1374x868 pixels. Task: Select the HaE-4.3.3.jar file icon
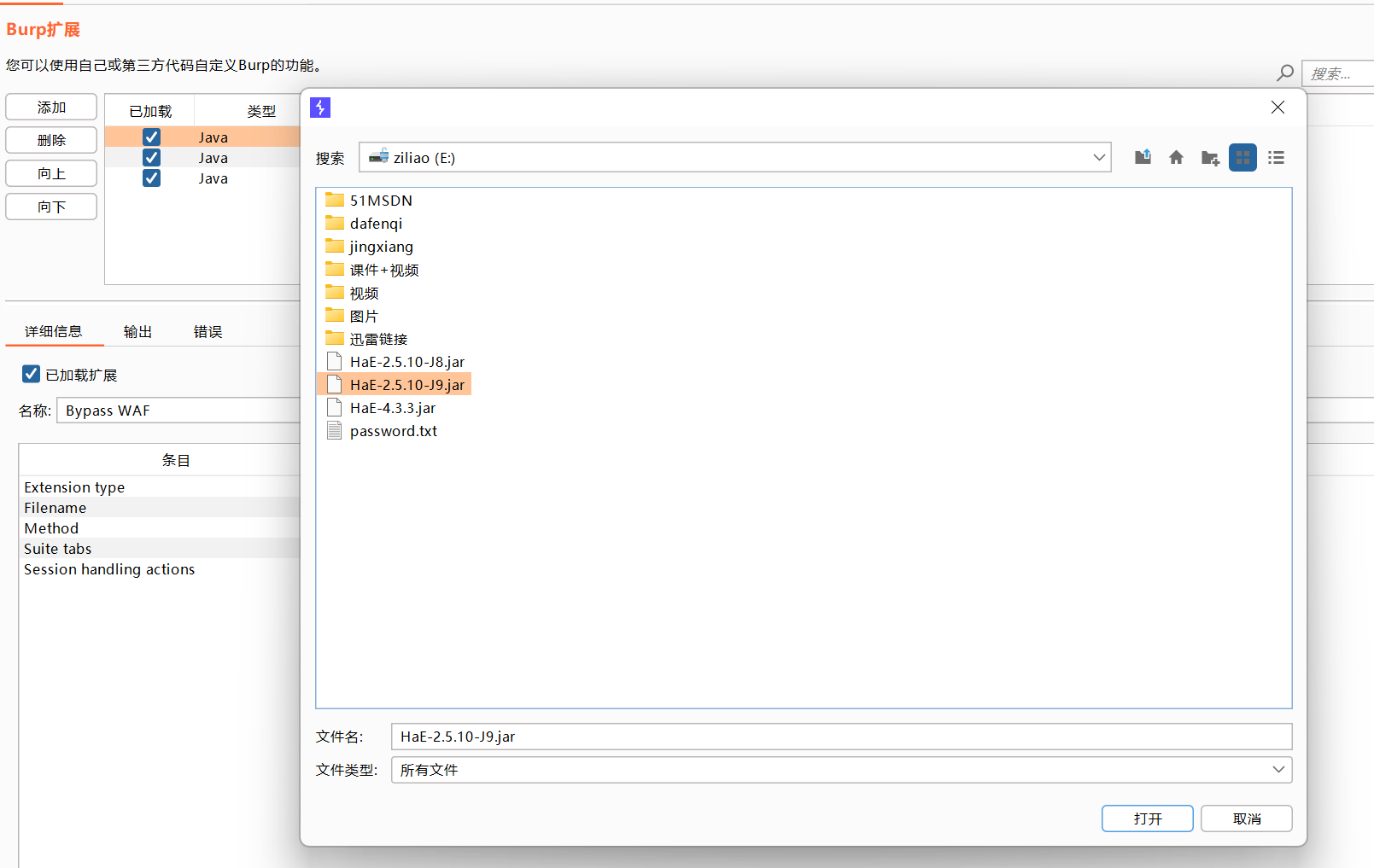point(335,407)
